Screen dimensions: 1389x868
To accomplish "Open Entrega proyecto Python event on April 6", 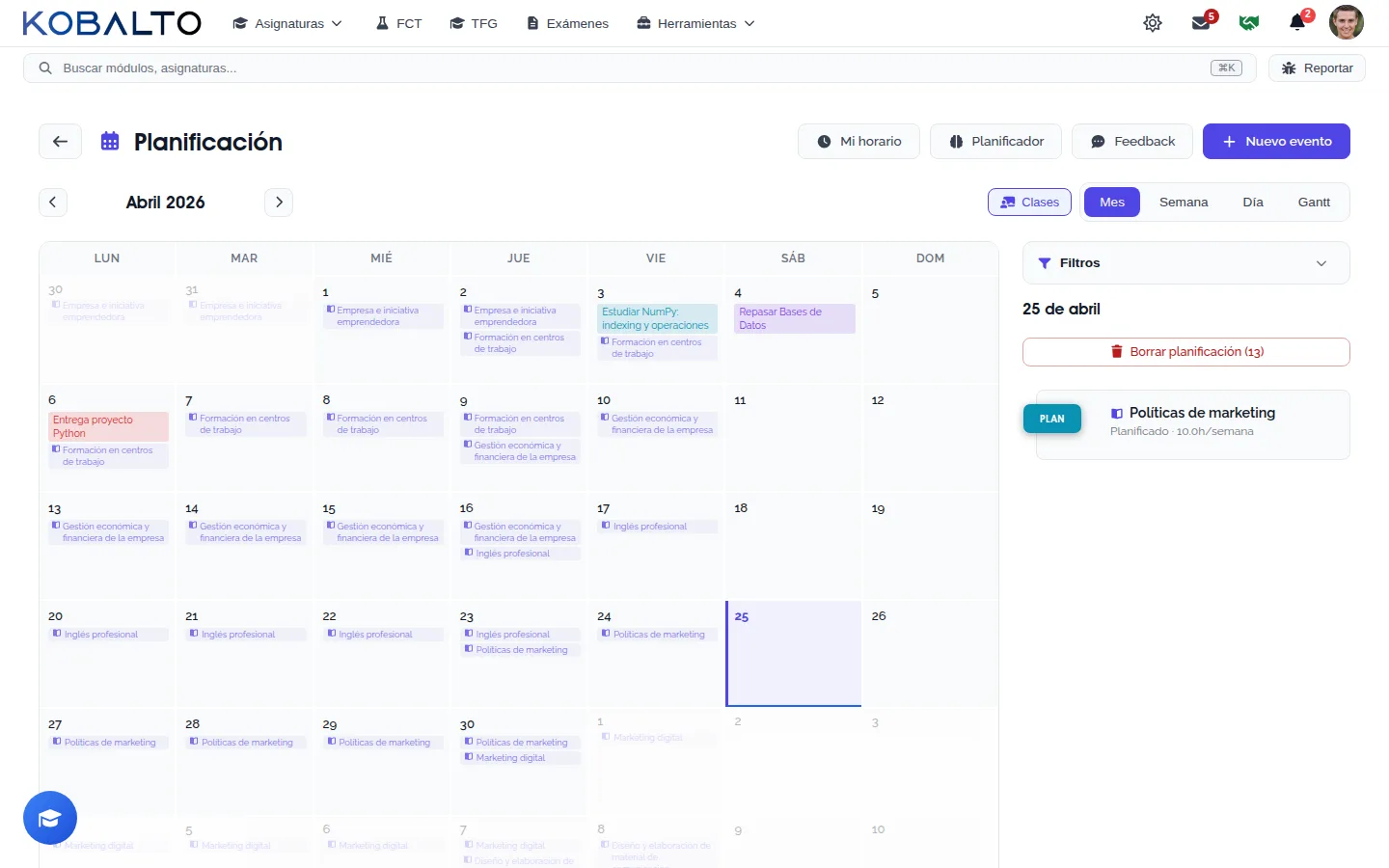I will [108, 426].
